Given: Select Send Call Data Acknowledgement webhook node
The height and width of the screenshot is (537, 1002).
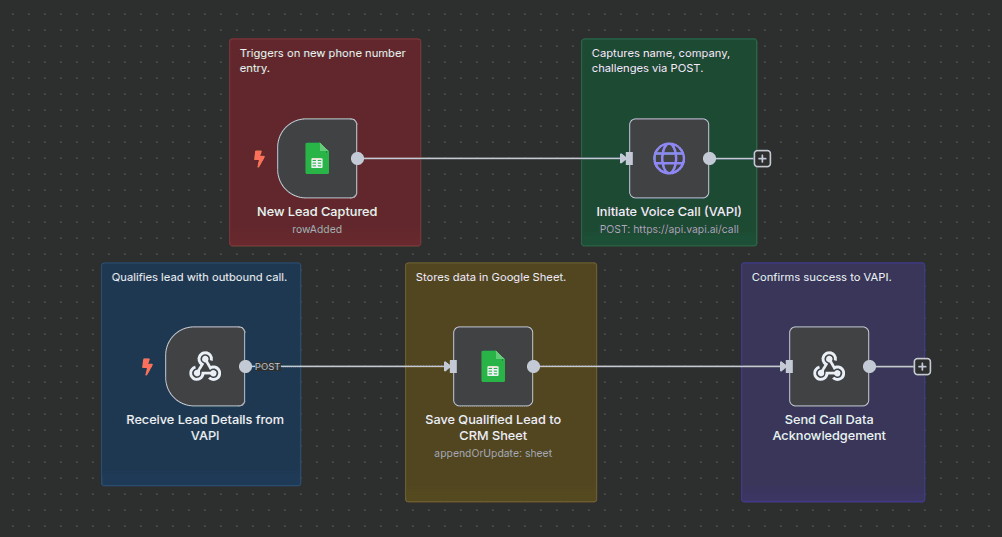Looking at the screenshot, I should click(x=829, y=366).
